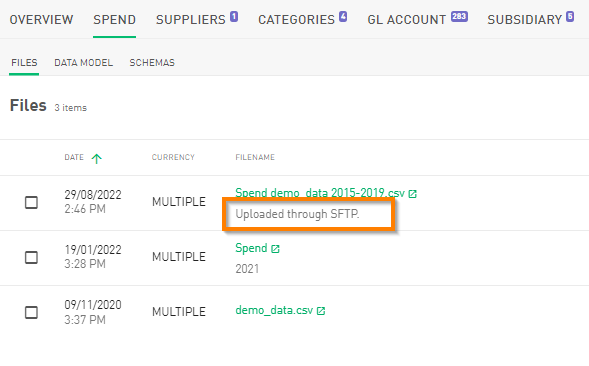
Task: Open the Data Model sub-tab
Action: coord(83,63)
